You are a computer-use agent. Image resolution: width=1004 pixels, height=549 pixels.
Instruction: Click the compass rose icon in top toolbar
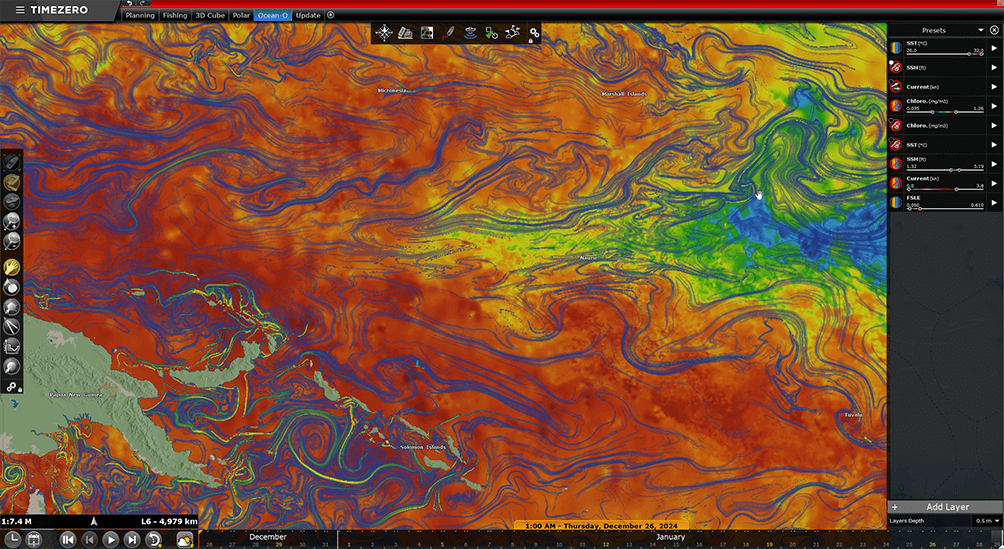384,33
